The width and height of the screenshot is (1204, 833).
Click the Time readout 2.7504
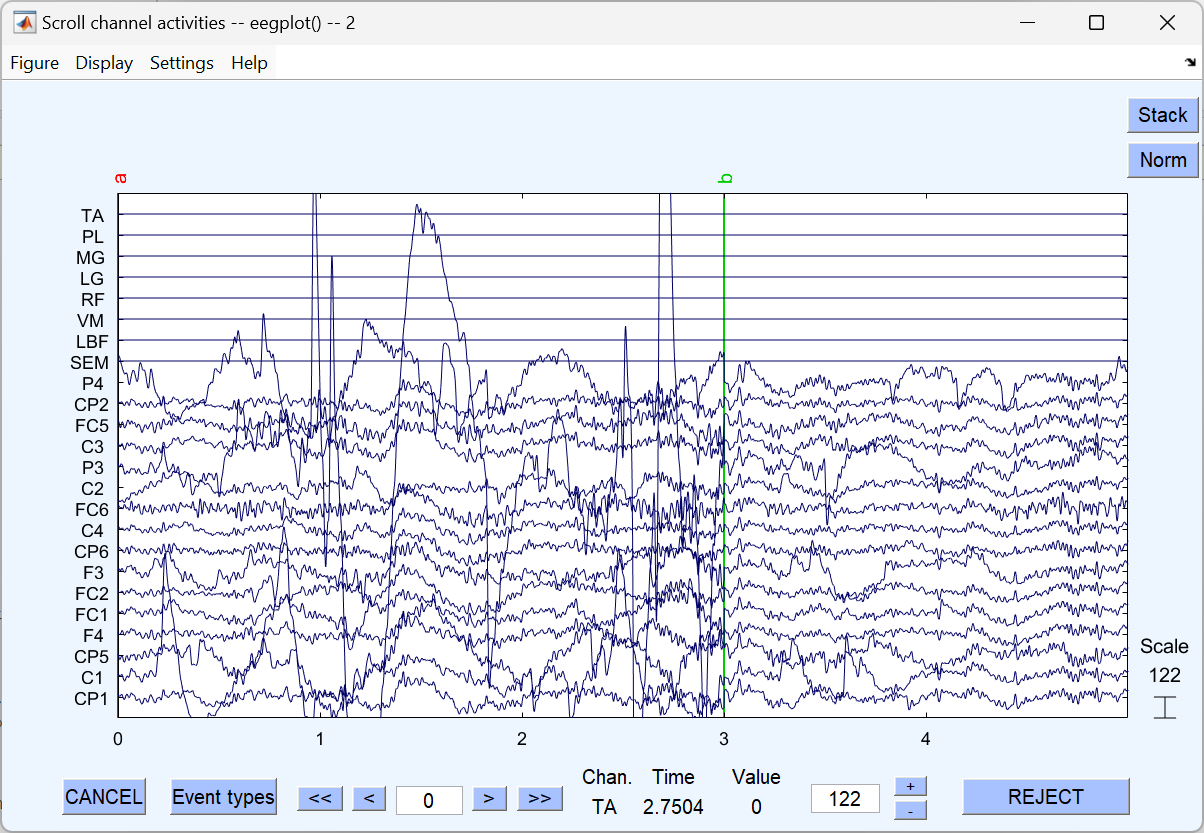(x=673, y=806)
